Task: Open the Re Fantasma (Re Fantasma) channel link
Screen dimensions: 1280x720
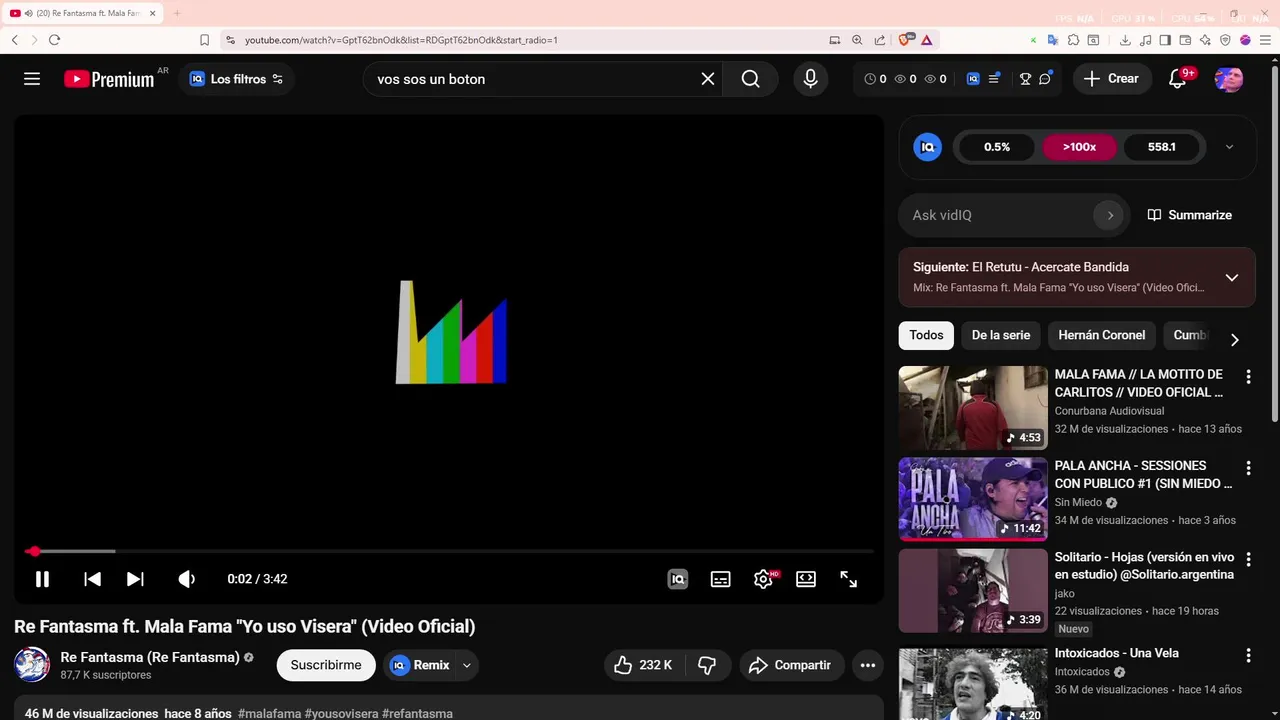Action: pos(150,657)
